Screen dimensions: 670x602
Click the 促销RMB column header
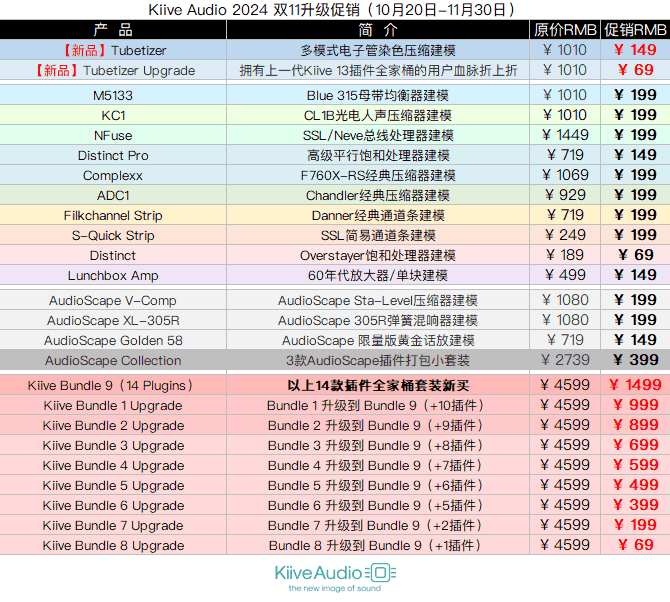635,30
